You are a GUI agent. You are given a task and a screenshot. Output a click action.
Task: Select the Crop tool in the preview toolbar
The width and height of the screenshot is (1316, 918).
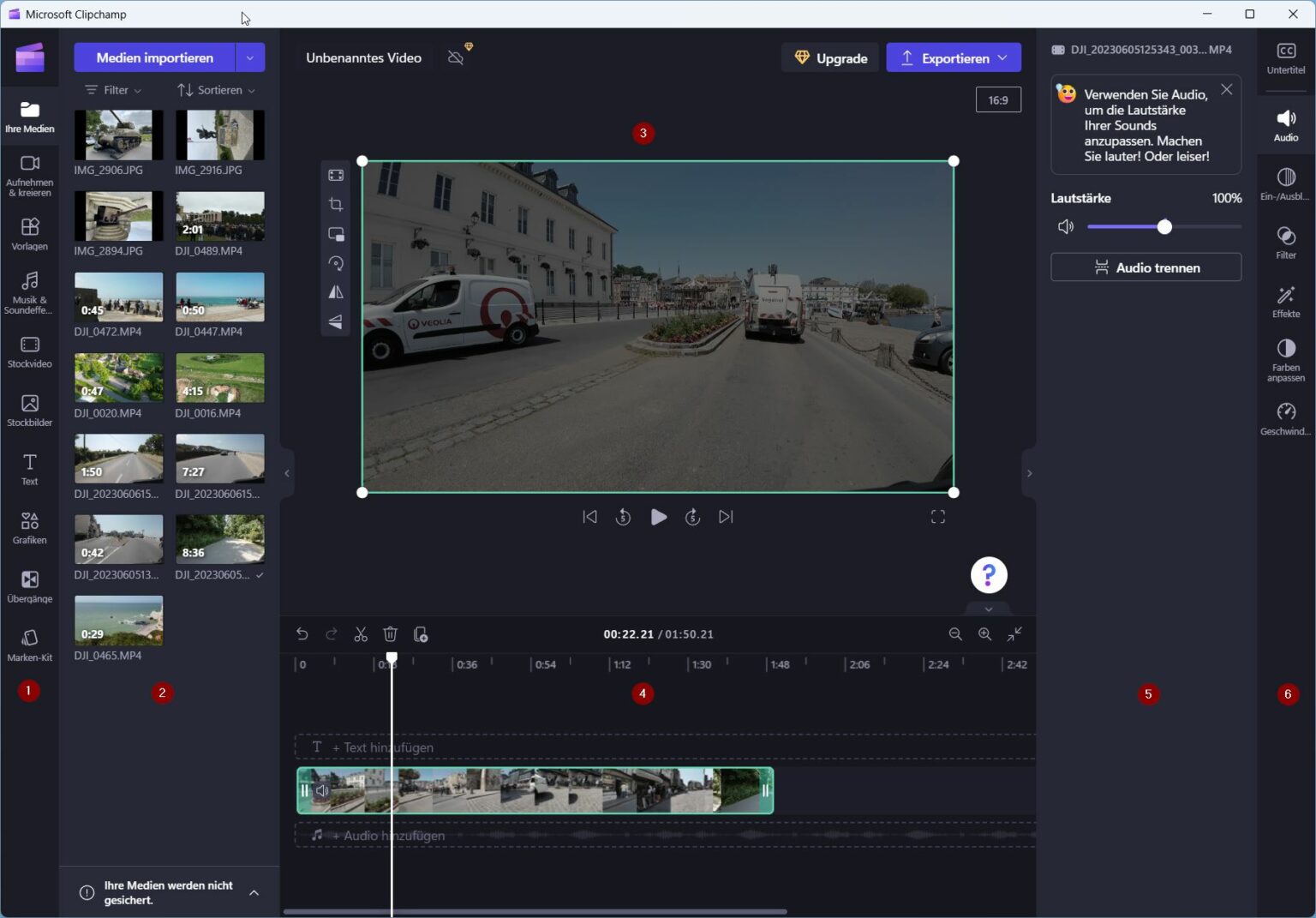pyautogui.click(x=335, y=204)
